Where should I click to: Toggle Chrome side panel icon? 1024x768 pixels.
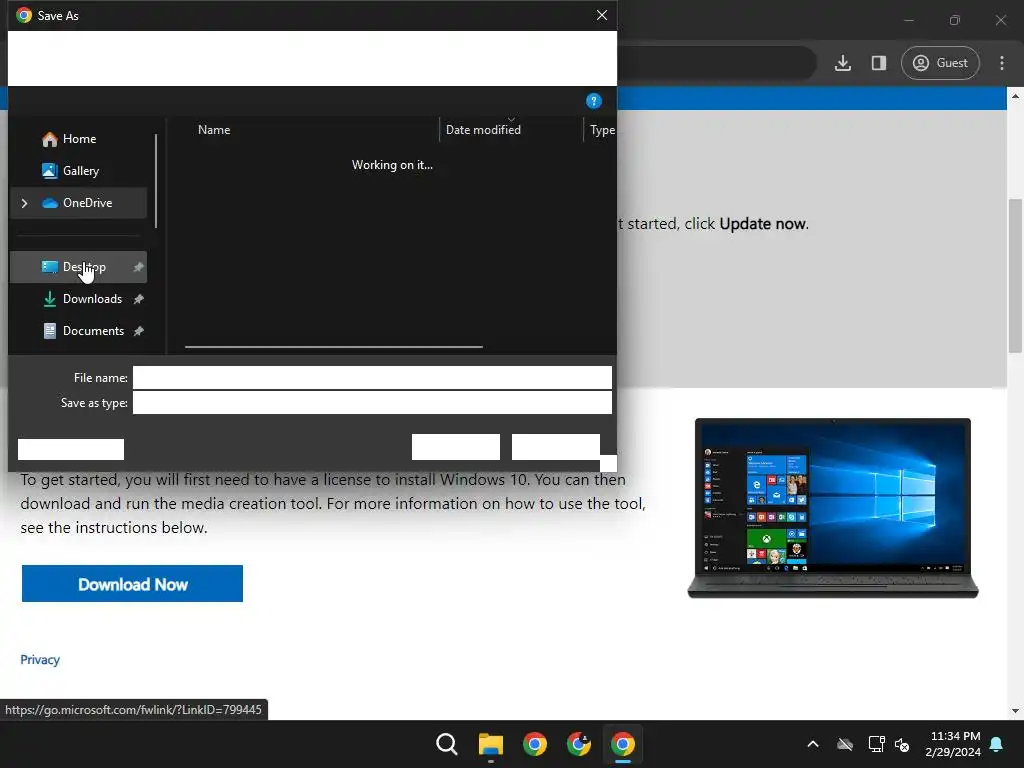(879, 63)
